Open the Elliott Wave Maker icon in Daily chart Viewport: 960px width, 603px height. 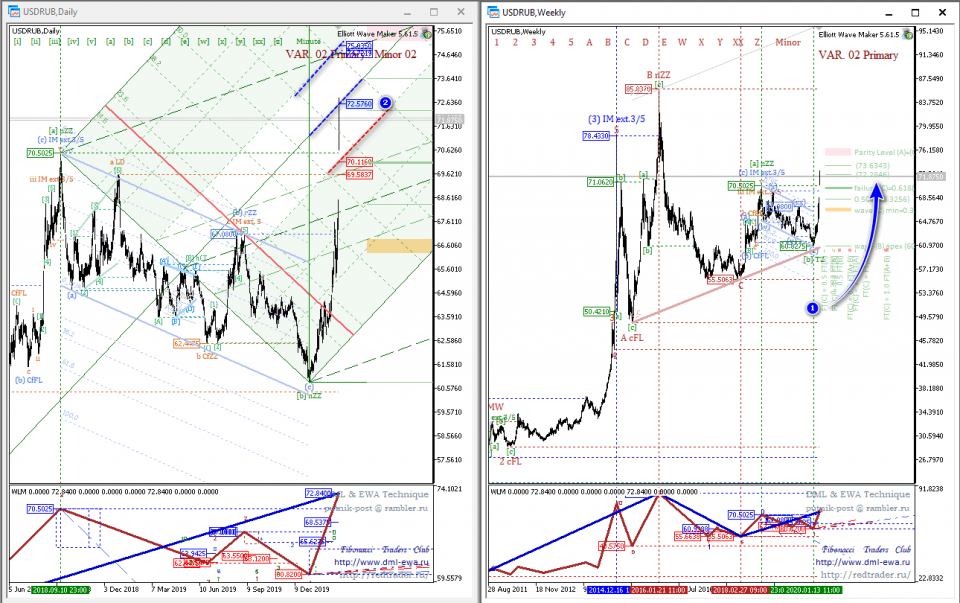pos(427,34)
